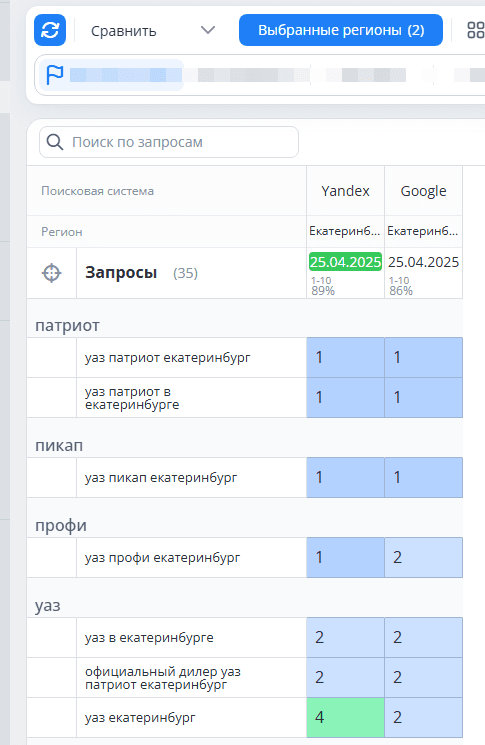Click Yandex region cell Екатеринб...
Image resolution: width=485 pixels, height=745 pixels.
pyautogui.click(x=345, y=231)
